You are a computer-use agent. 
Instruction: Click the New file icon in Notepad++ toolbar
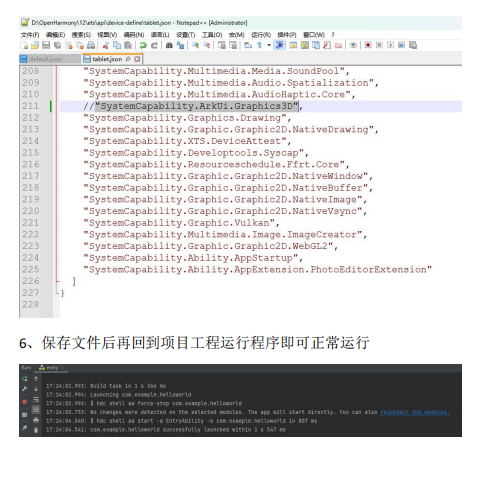pos(24,45)
